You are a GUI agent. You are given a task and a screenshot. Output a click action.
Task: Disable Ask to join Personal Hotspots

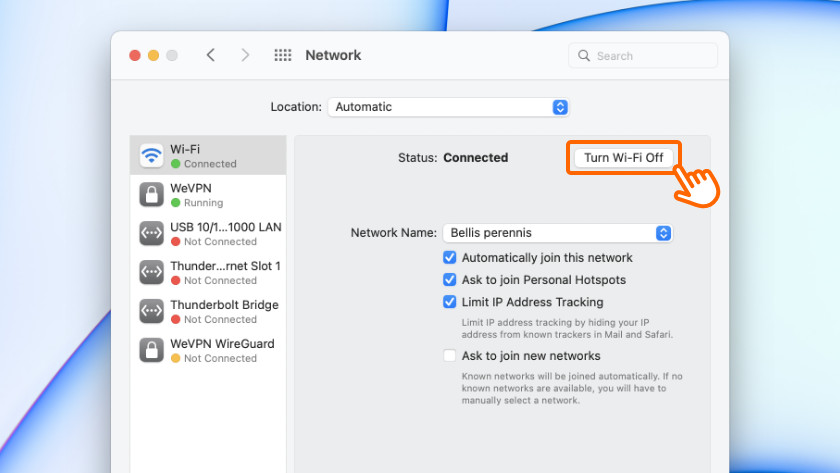450,280
